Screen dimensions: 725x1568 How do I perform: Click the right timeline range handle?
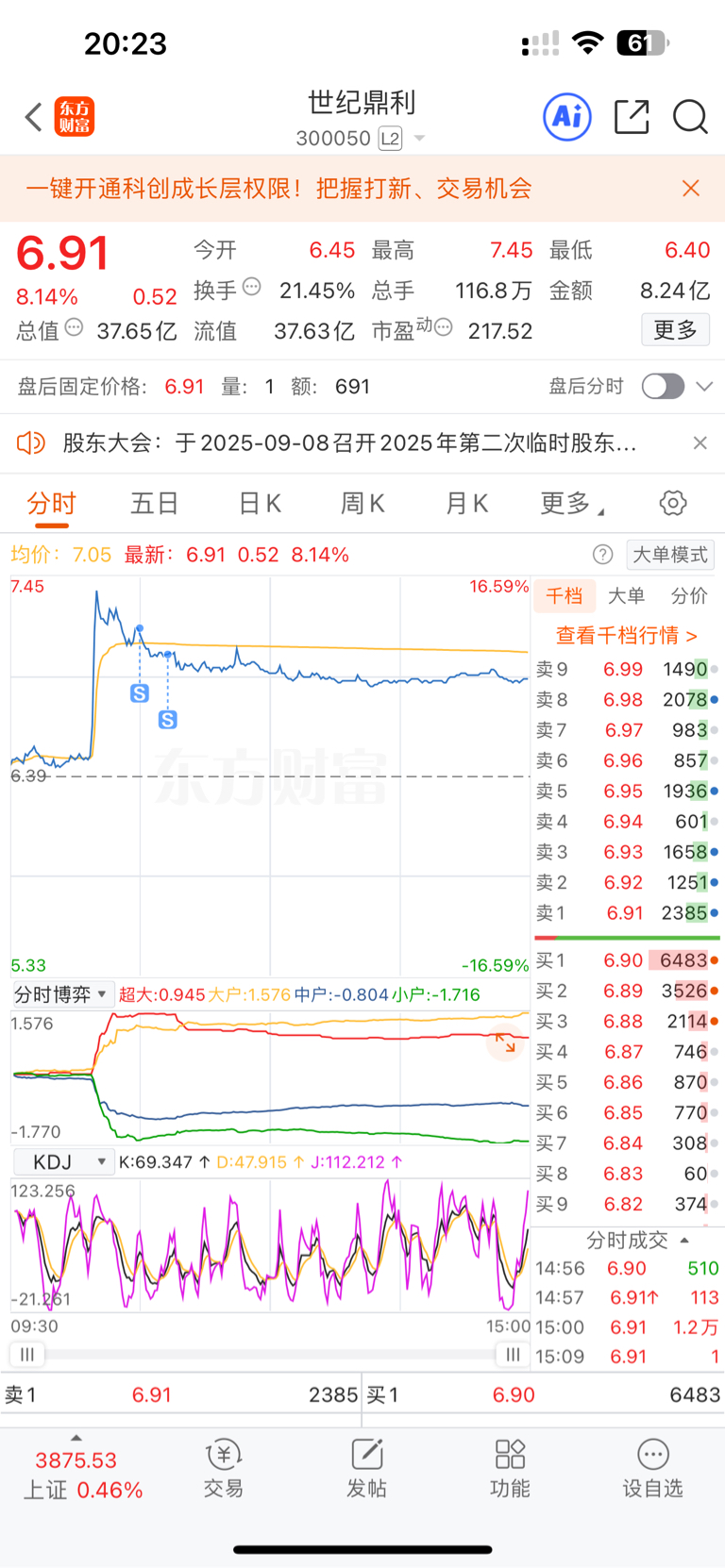click(513, 1355)
